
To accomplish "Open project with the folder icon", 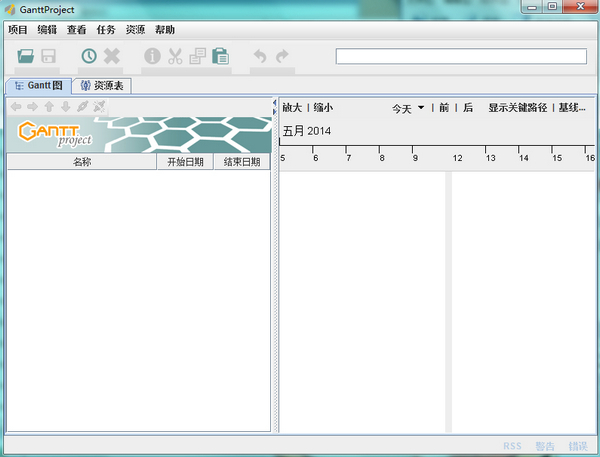I will (x=26, y=56).
